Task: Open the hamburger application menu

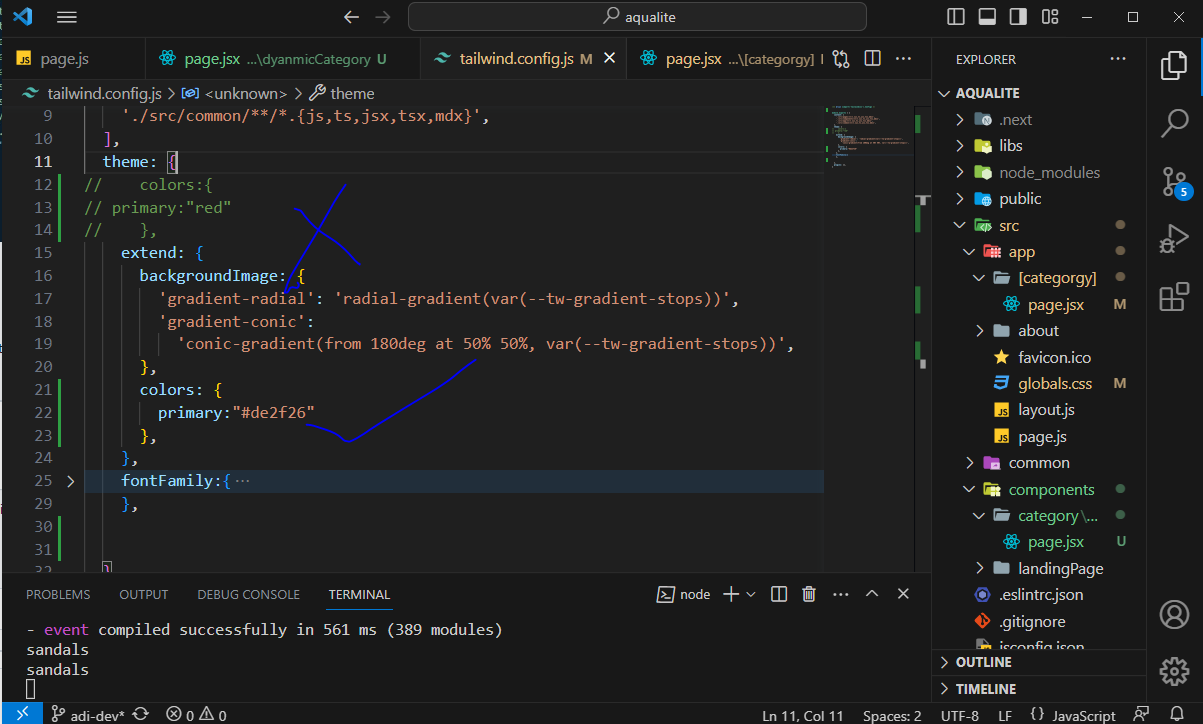Action: click(x=67, y=17)
